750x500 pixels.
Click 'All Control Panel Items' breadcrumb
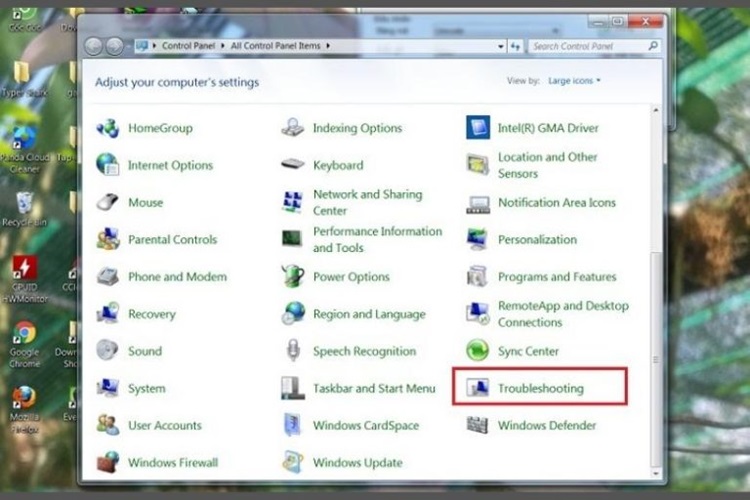point(276,46)
